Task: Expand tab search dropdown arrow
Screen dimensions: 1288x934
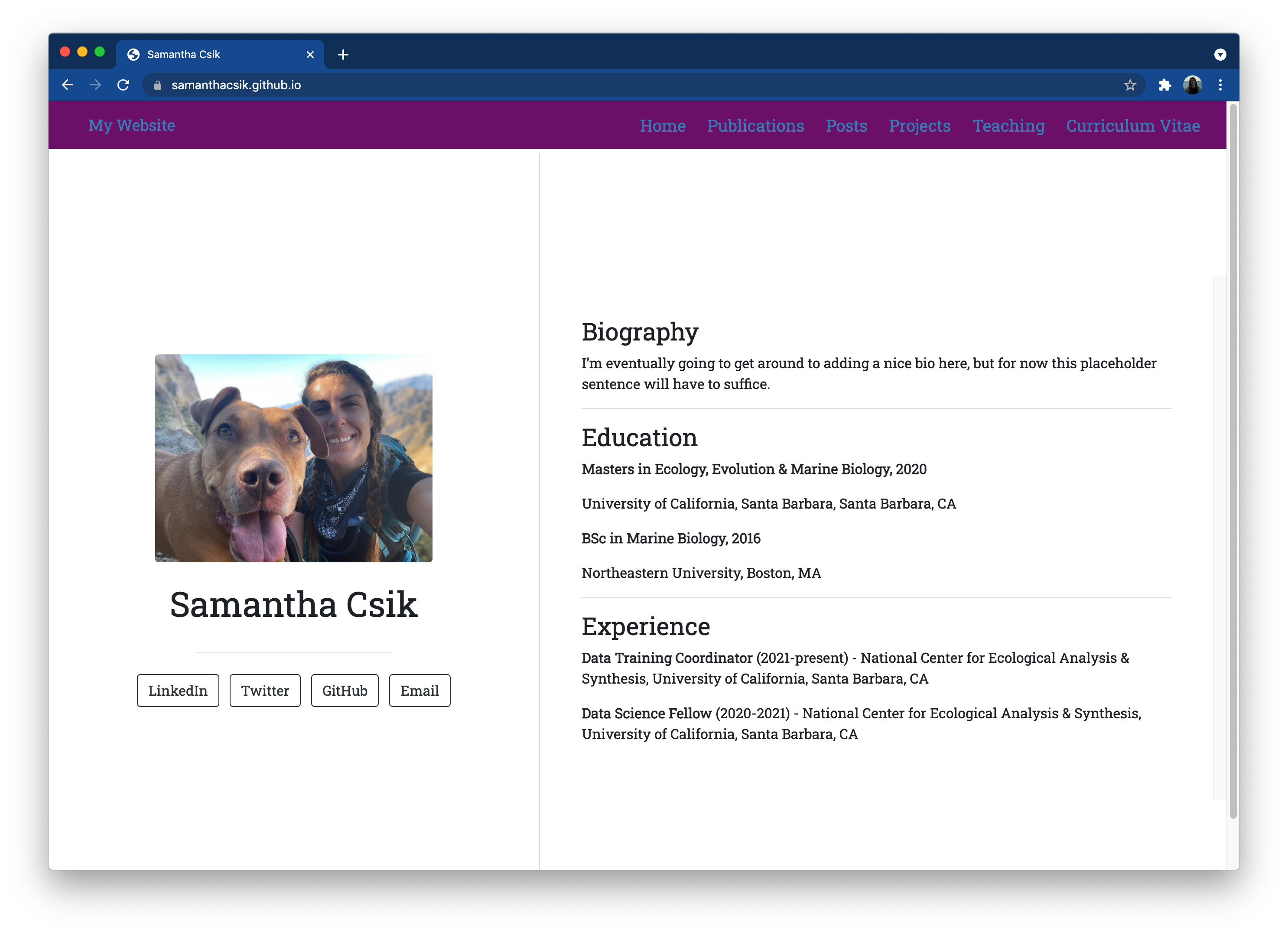Action: (x=1220, y=55)
